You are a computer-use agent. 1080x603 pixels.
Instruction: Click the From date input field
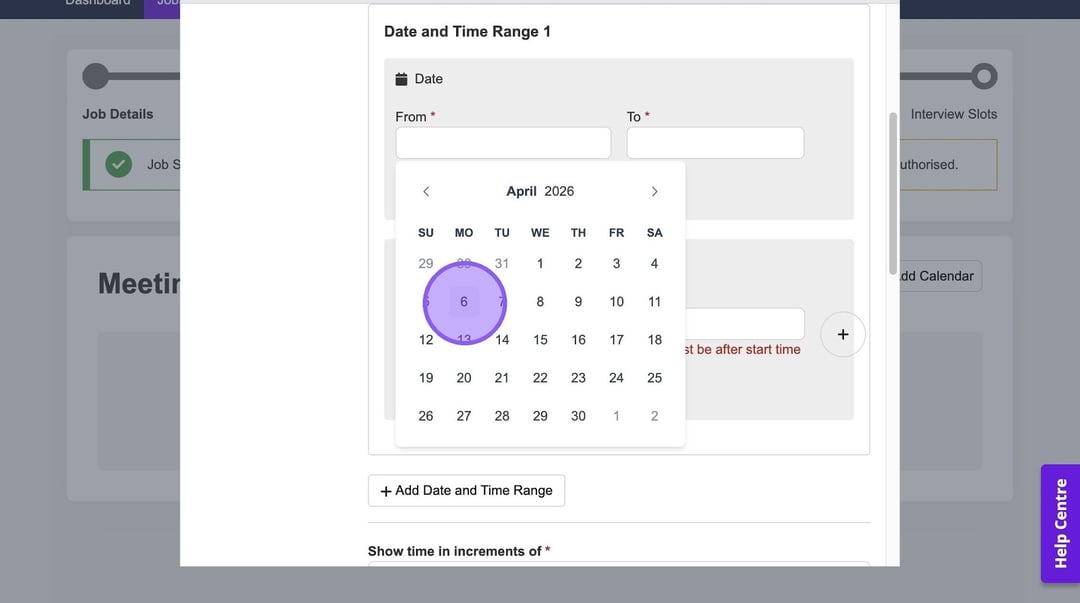pos(503,143)
